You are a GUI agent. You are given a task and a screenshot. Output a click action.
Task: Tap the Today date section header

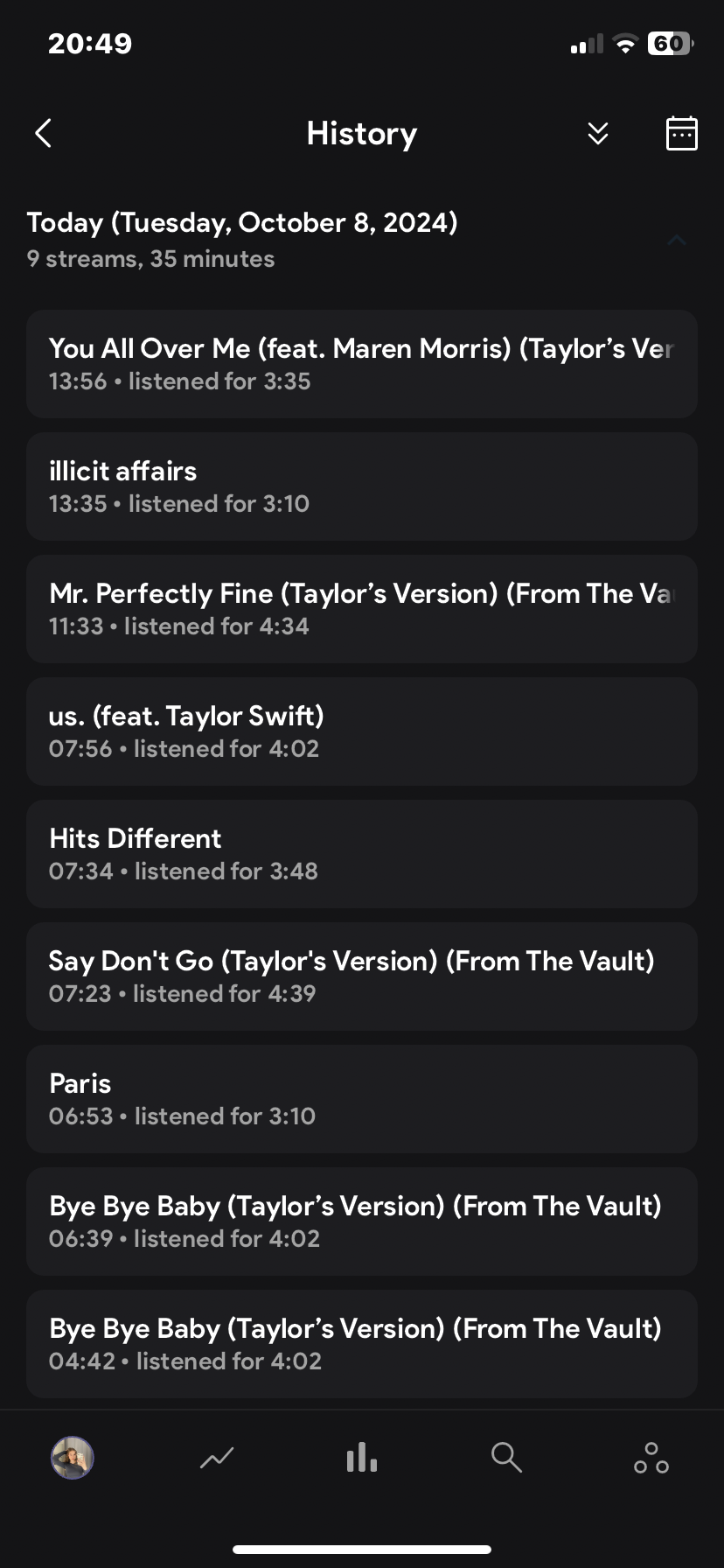point(242,224)
